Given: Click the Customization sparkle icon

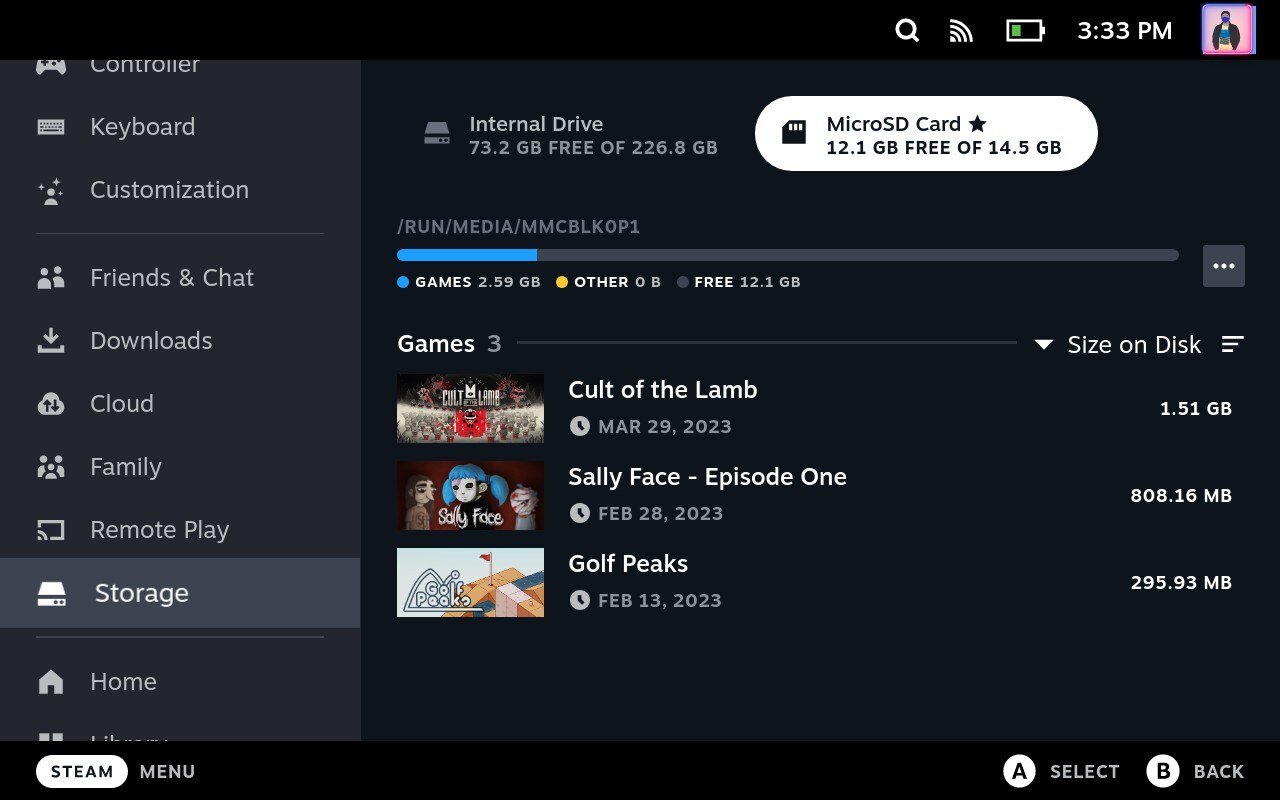Looking at the screenshot, I should 51,190.
